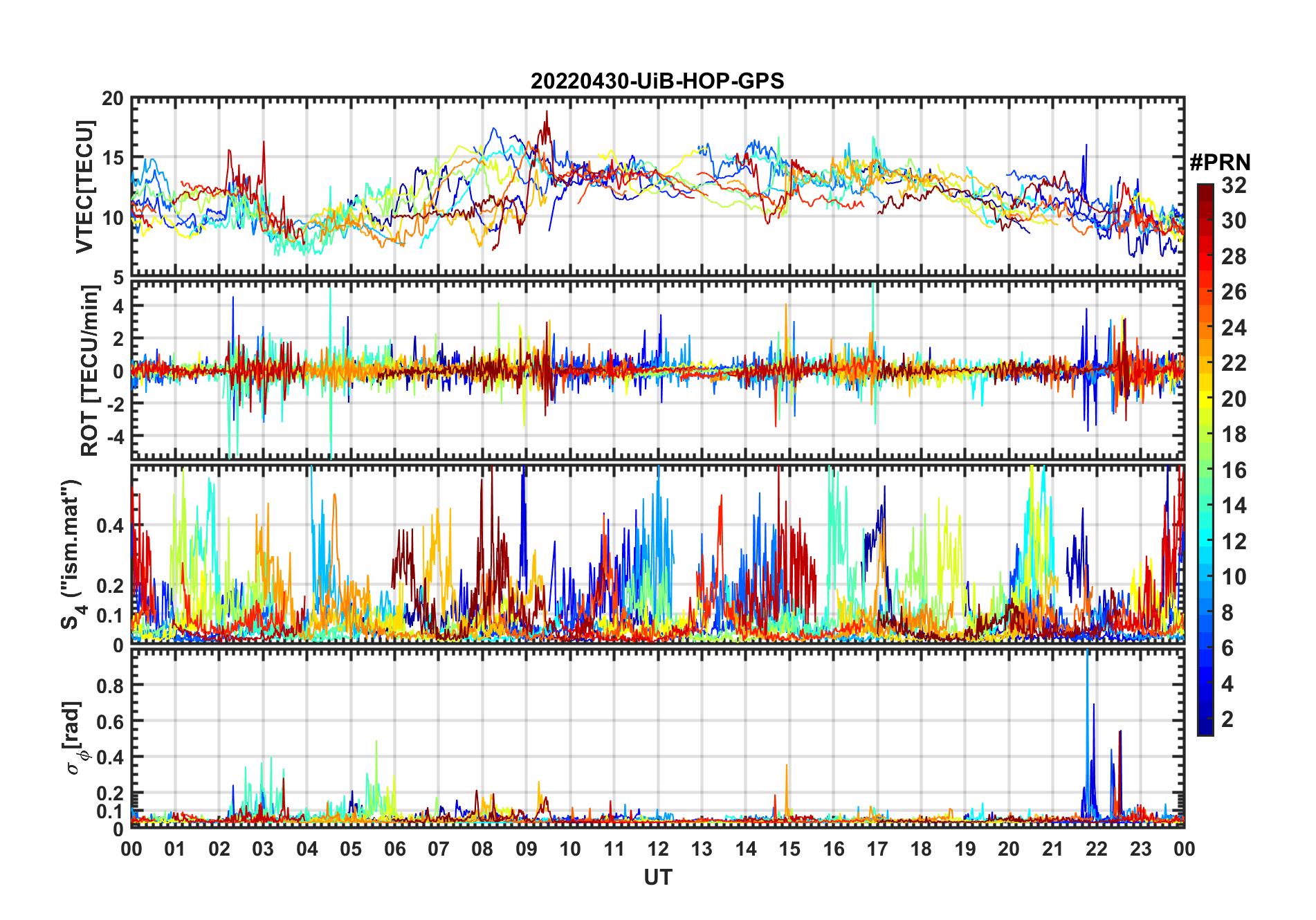Screen dimensions: 1316x920
Task: Click the colorbar tick label 2
Action: (1227, 719)
